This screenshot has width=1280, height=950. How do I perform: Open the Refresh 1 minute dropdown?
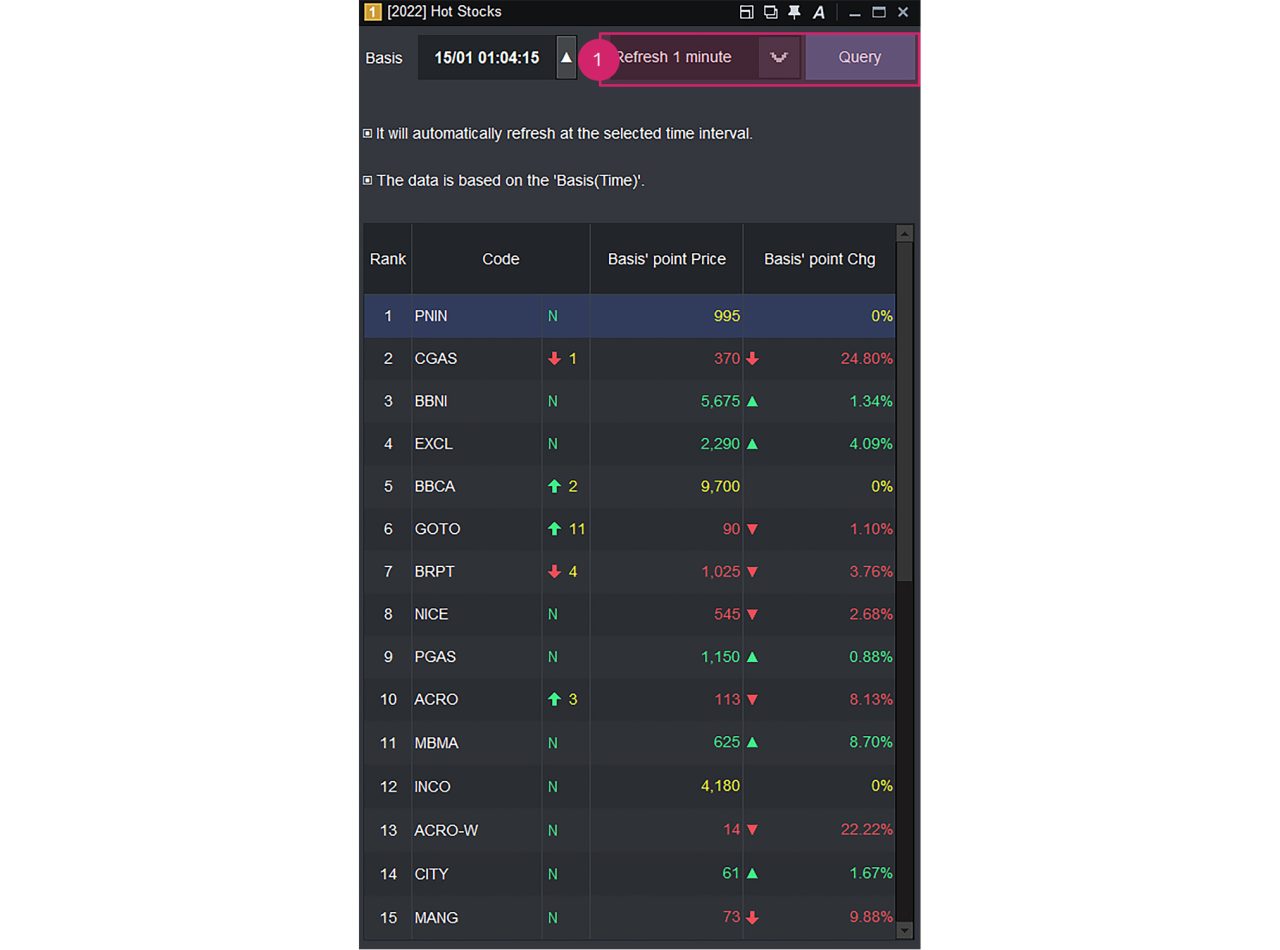(779, 57)
